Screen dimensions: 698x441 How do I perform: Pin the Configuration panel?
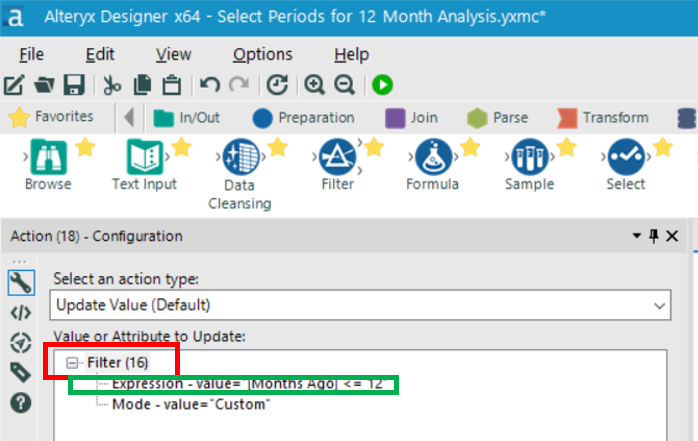(x=654, y=236)
